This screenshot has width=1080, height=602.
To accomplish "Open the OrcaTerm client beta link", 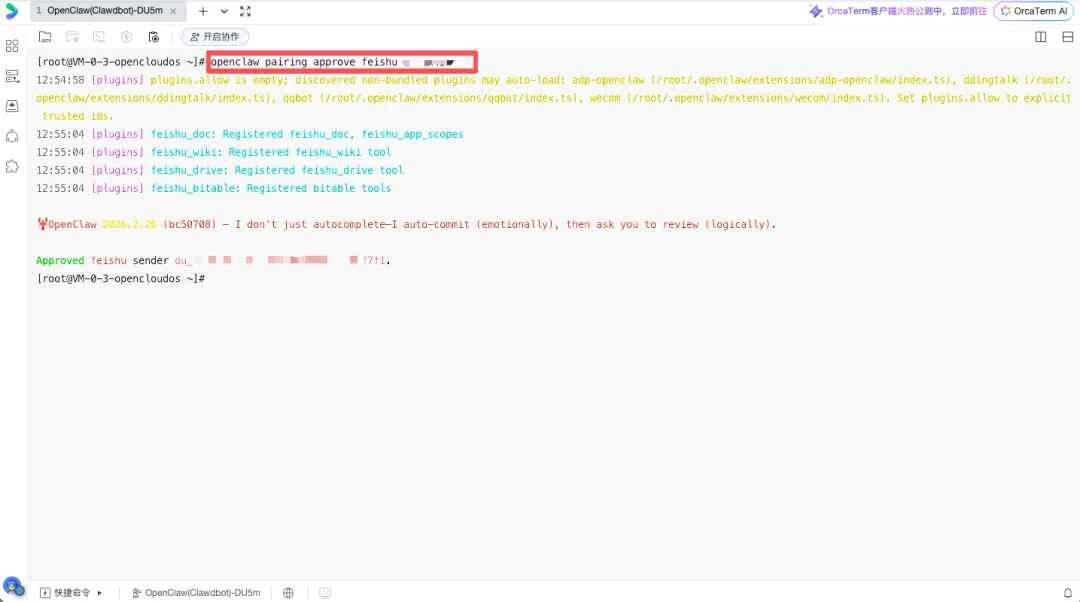I will tap(898, 11).
